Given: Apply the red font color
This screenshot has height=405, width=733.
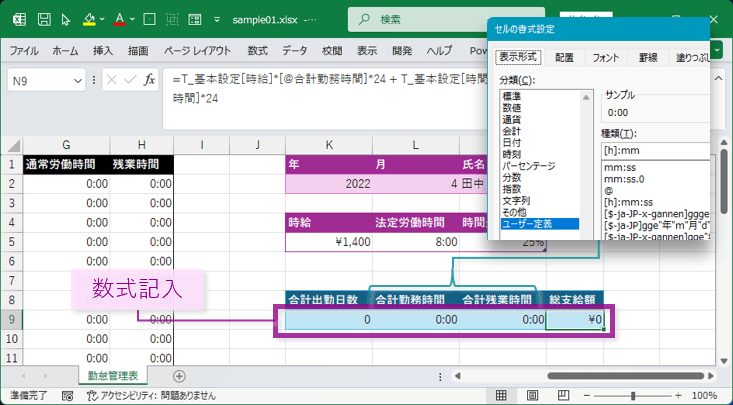Looking at the screenshot, I should 120,20.
